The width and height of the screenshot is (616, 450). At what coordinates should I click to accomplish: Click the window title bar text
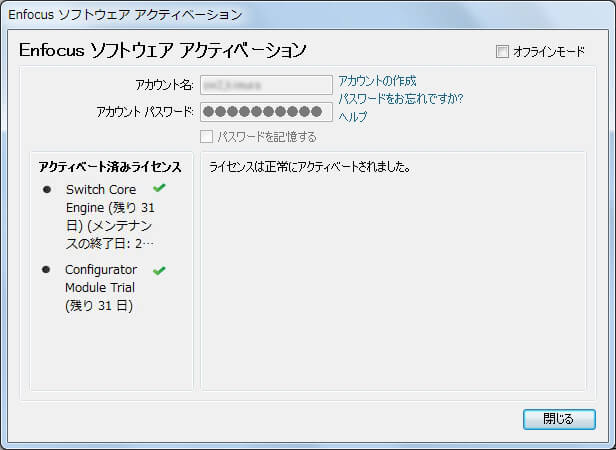[x=125, y=15]
